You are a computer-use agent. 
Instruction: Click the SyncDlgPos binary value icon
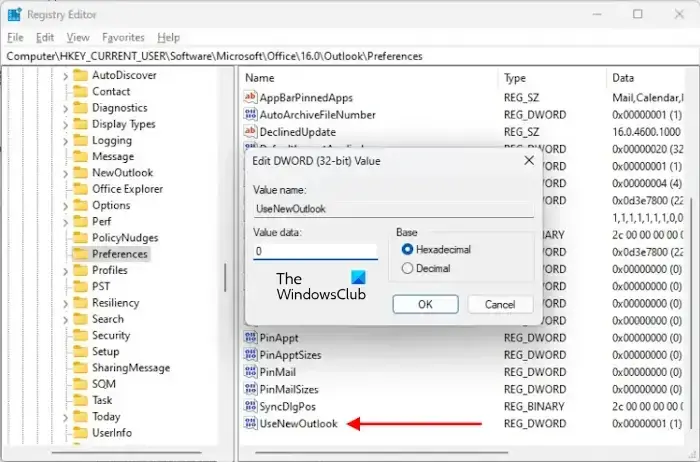[250, 406]
